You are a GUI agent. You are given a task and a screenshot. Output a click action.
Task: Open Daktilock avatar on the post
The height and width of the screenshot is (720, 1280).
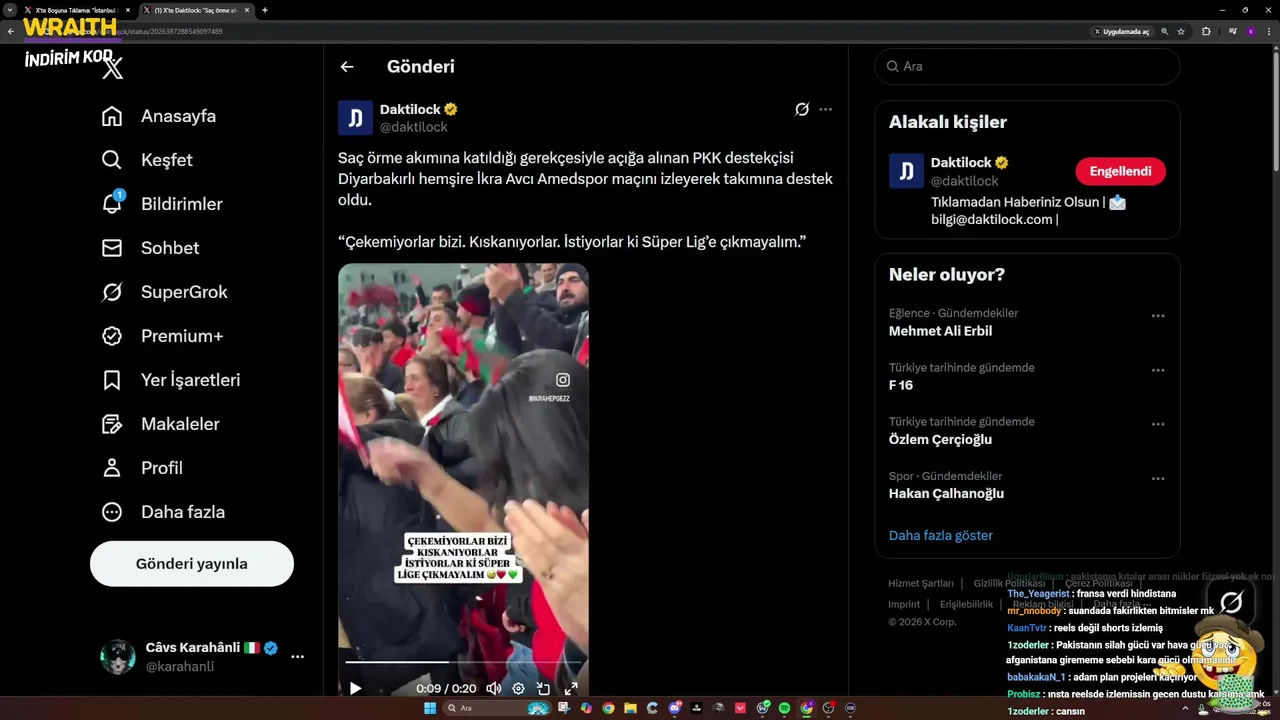click(355, 118)
